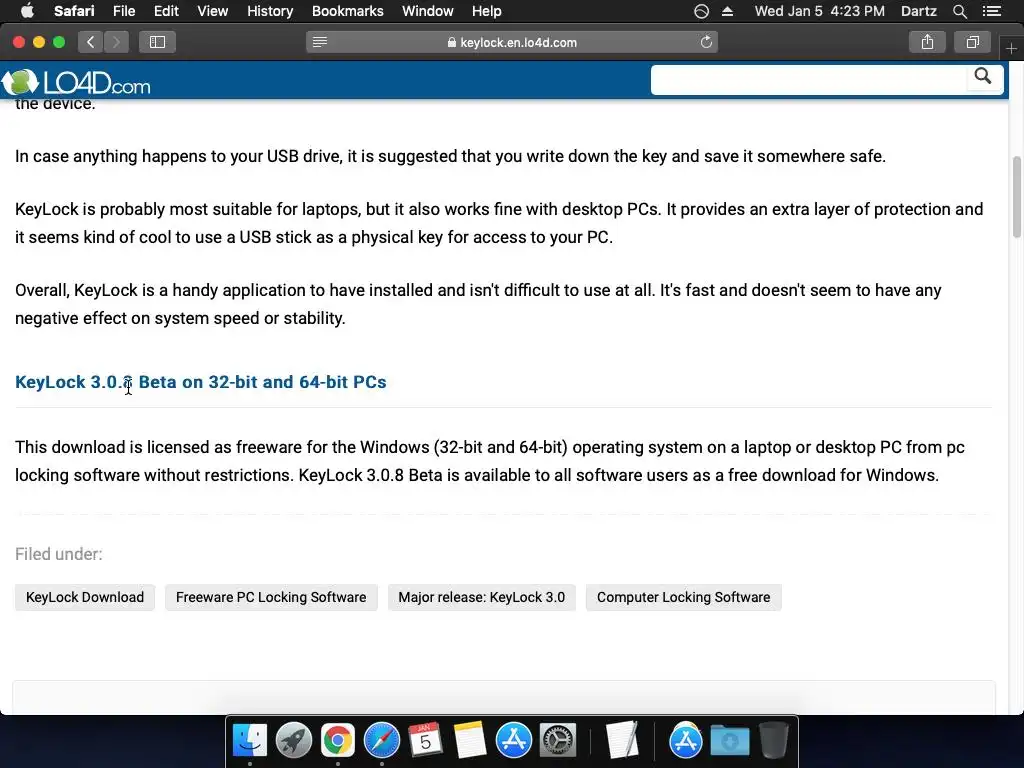Click the paragraph starting 'Overall, KeyLock is a handy'
This screenshot has width=1024, height=768.
point(478,304)
